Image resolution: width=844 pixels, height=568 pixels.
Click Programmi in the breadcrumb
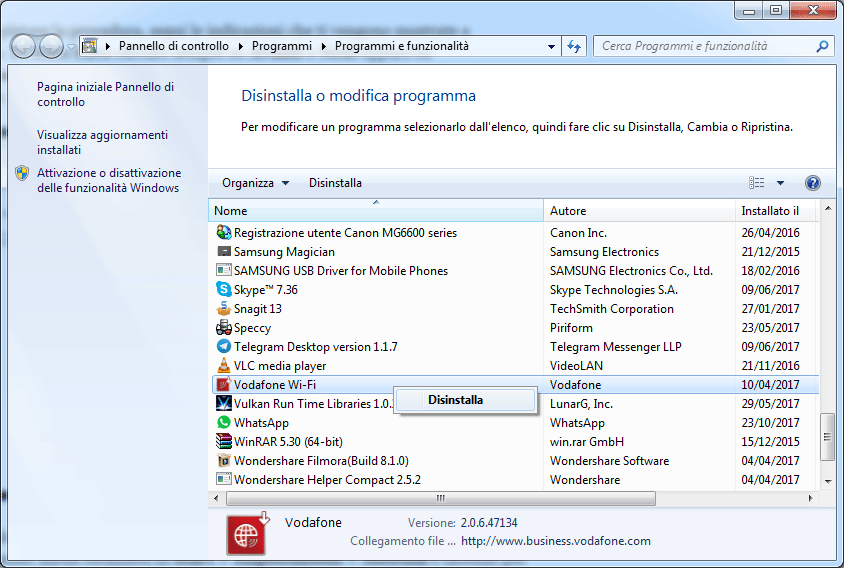click(282, 46)
